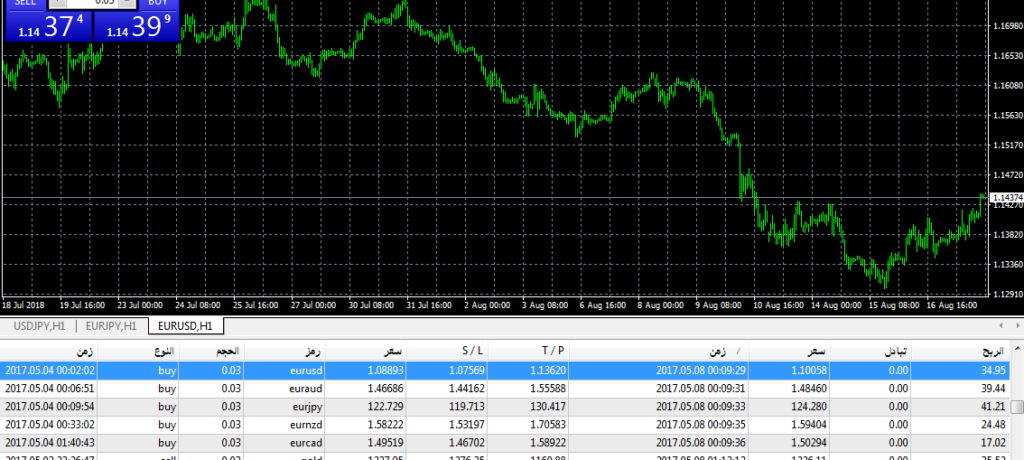The image size is (1024, 460).
Task: Click the SELL price button
Action: point(47,28)
